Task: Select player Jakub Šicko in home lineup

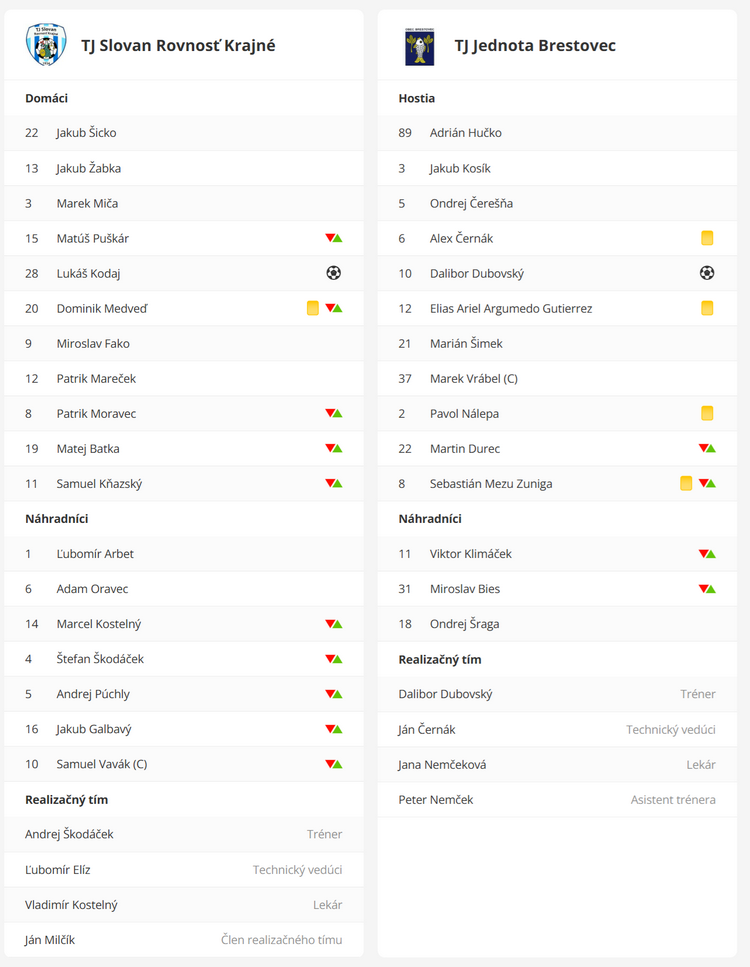Action: pos(87,133)
